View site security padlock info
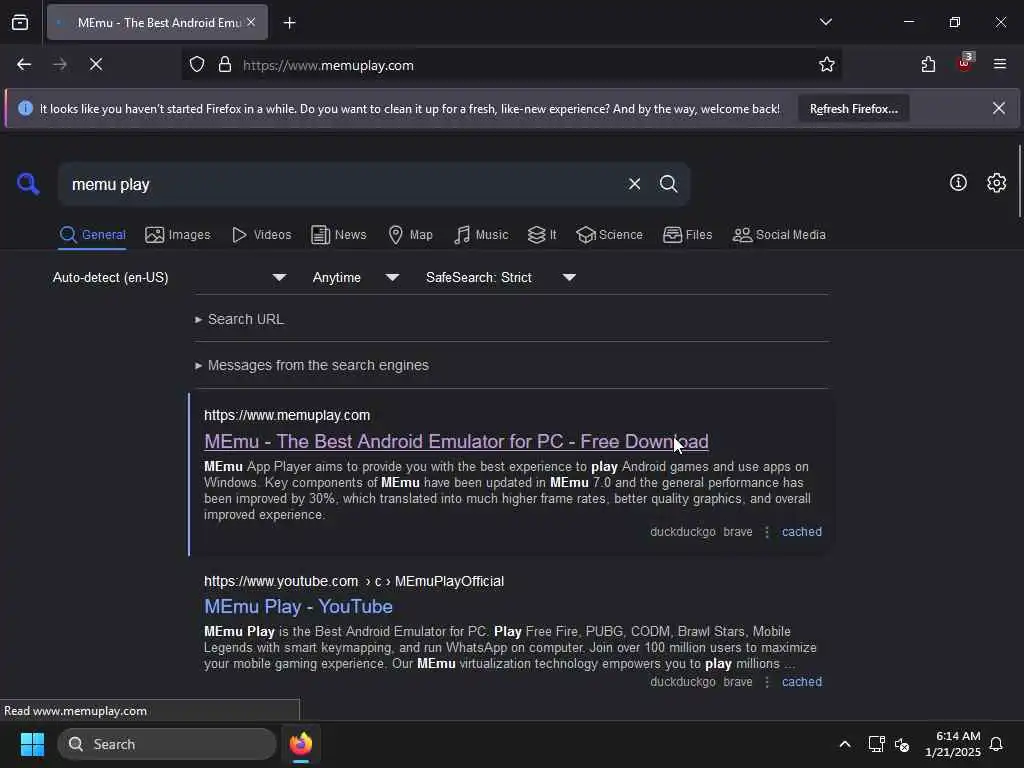The image size is (1024, 768). point(225,65)
